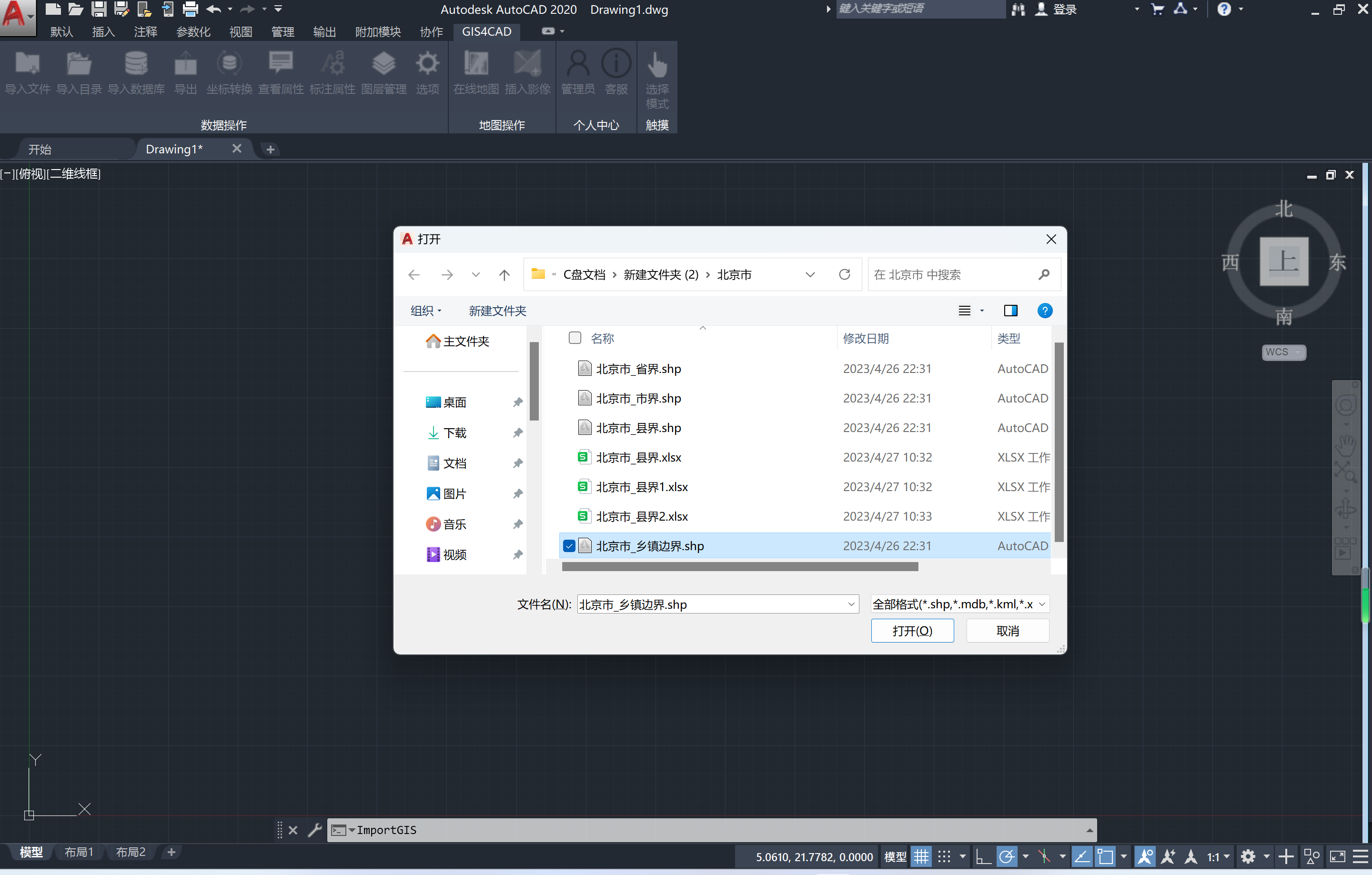The height and width of the screenshot is (875, 1372).
Task: Click the preview pane icon in dialog
Action: coord(1010,311)
